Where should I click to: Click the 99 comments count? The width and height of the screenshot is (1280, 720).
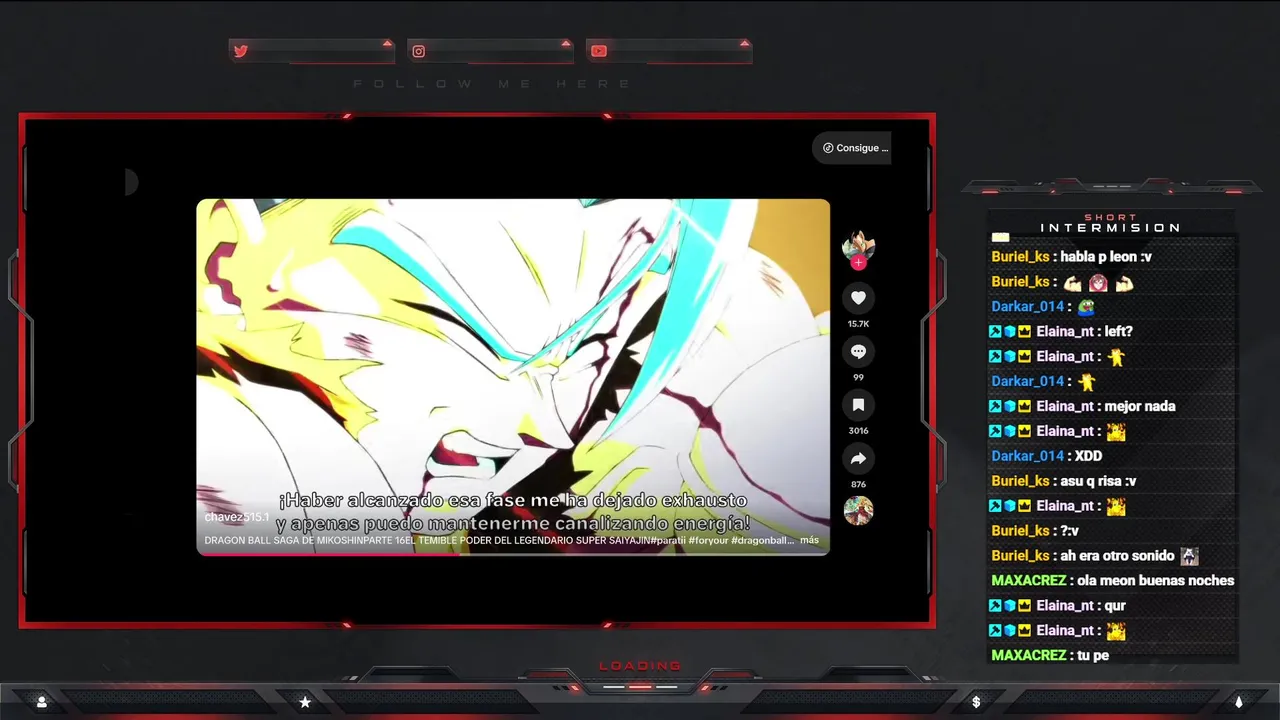(858, 378)
